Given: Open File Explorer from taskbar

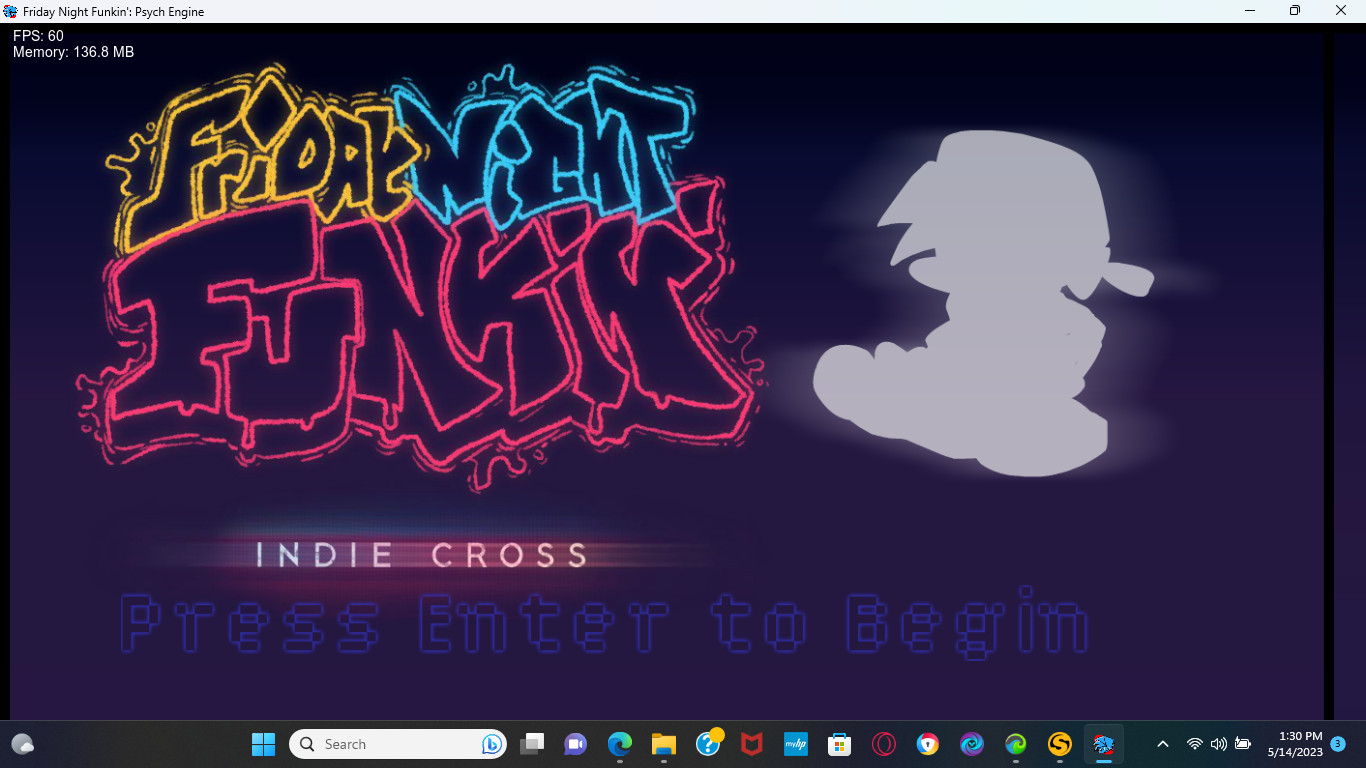Looking at the screenshot, I should click(664, 744).
